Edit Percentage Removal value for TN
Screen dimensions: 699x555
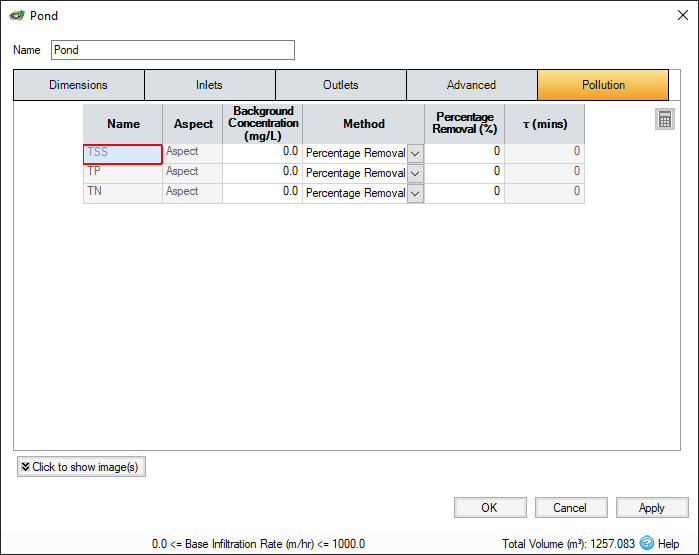[465, 193]
